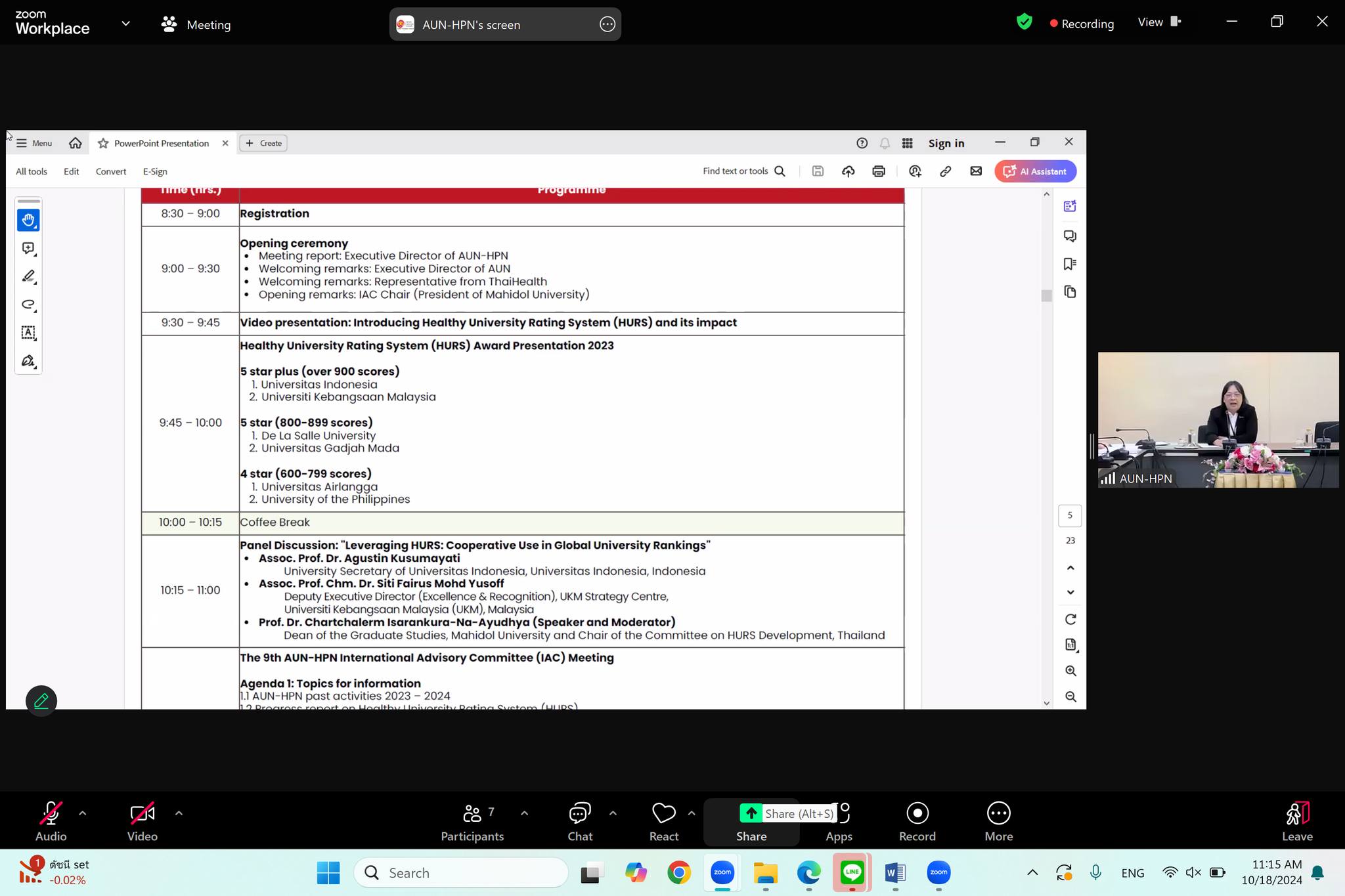Choose the Draw freehand lasso tool
This screenshot has width=1345, height=896.
(x=28, y=305)
